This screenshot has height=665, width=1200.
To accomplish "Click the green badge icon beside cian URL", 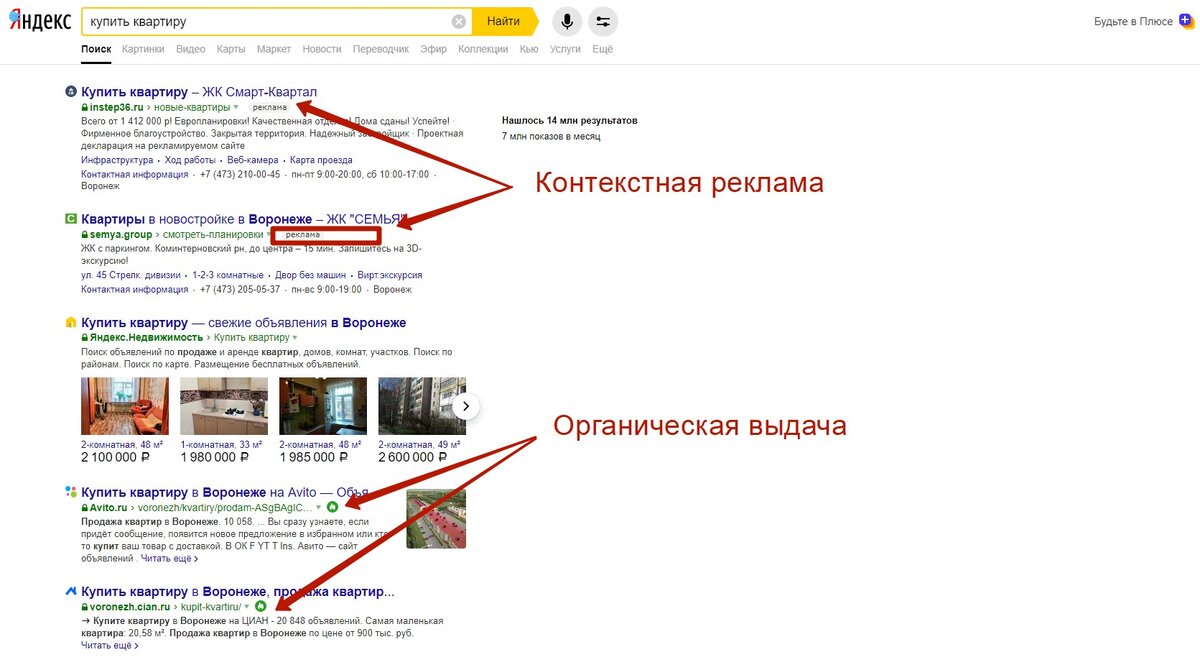I will (x=260, y=606).
